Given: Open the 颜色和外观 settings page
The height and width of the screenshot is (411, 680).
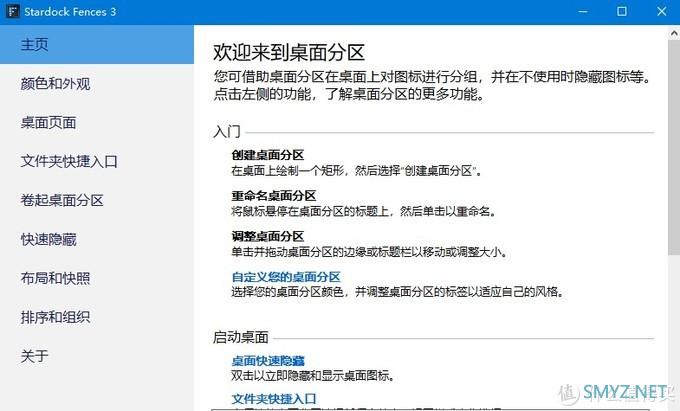Looking at the screenshot, I should tap(97, 84).
